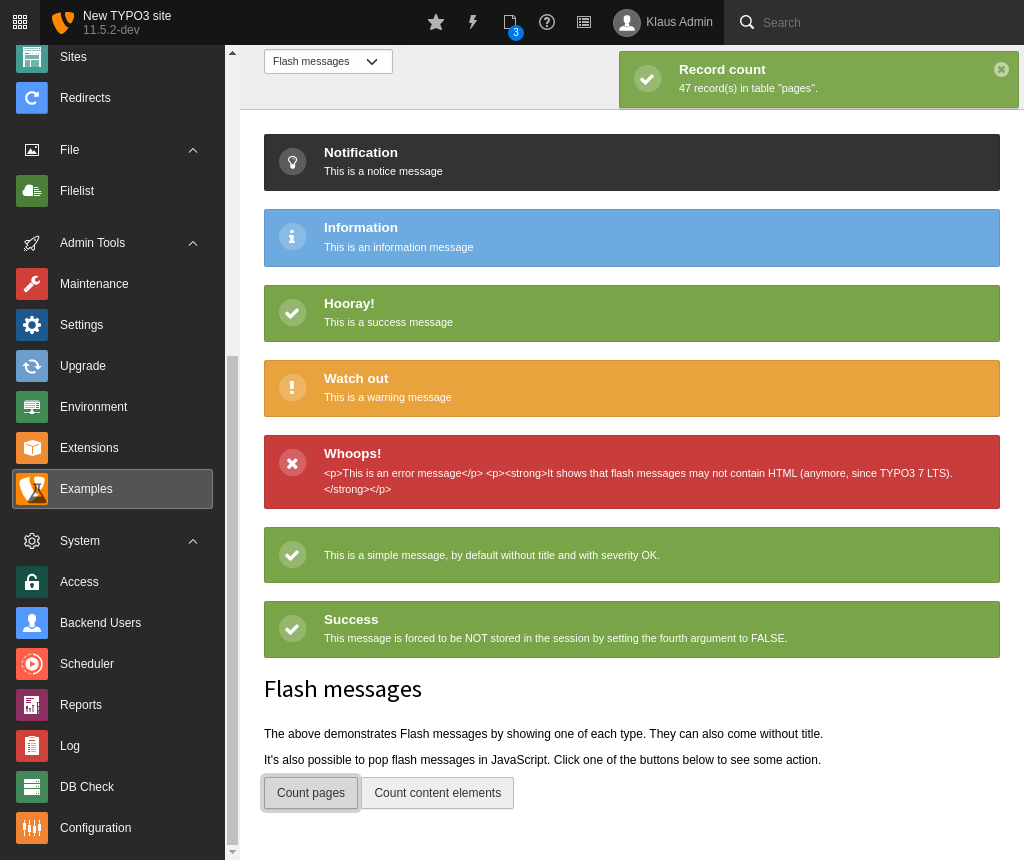Viewport: 1024px width, 860px height.
Task: Collapse the Admin Tools module group
Action: [193, 243]
